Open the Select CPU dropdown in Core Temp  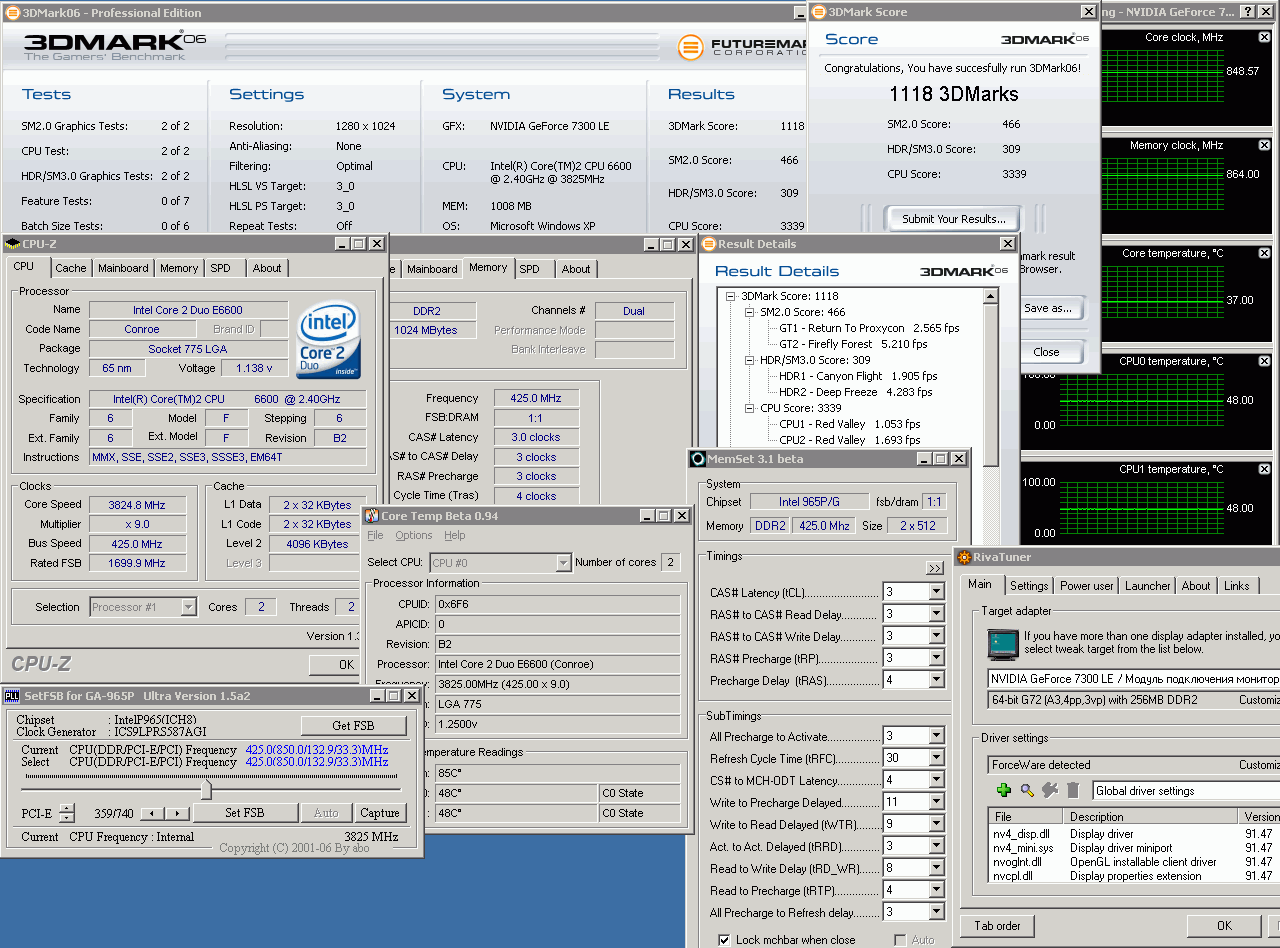tap(563, 563)
